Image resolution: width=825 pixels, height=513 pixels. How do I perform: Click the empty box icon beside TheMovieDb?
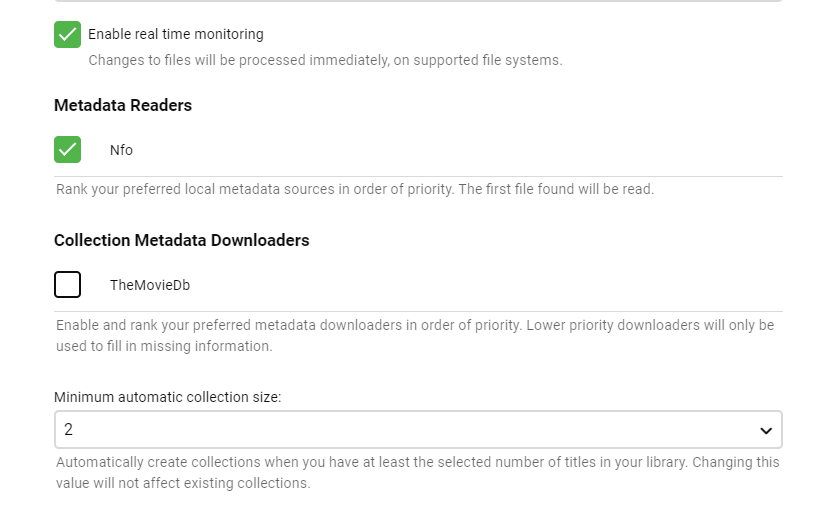67,285
